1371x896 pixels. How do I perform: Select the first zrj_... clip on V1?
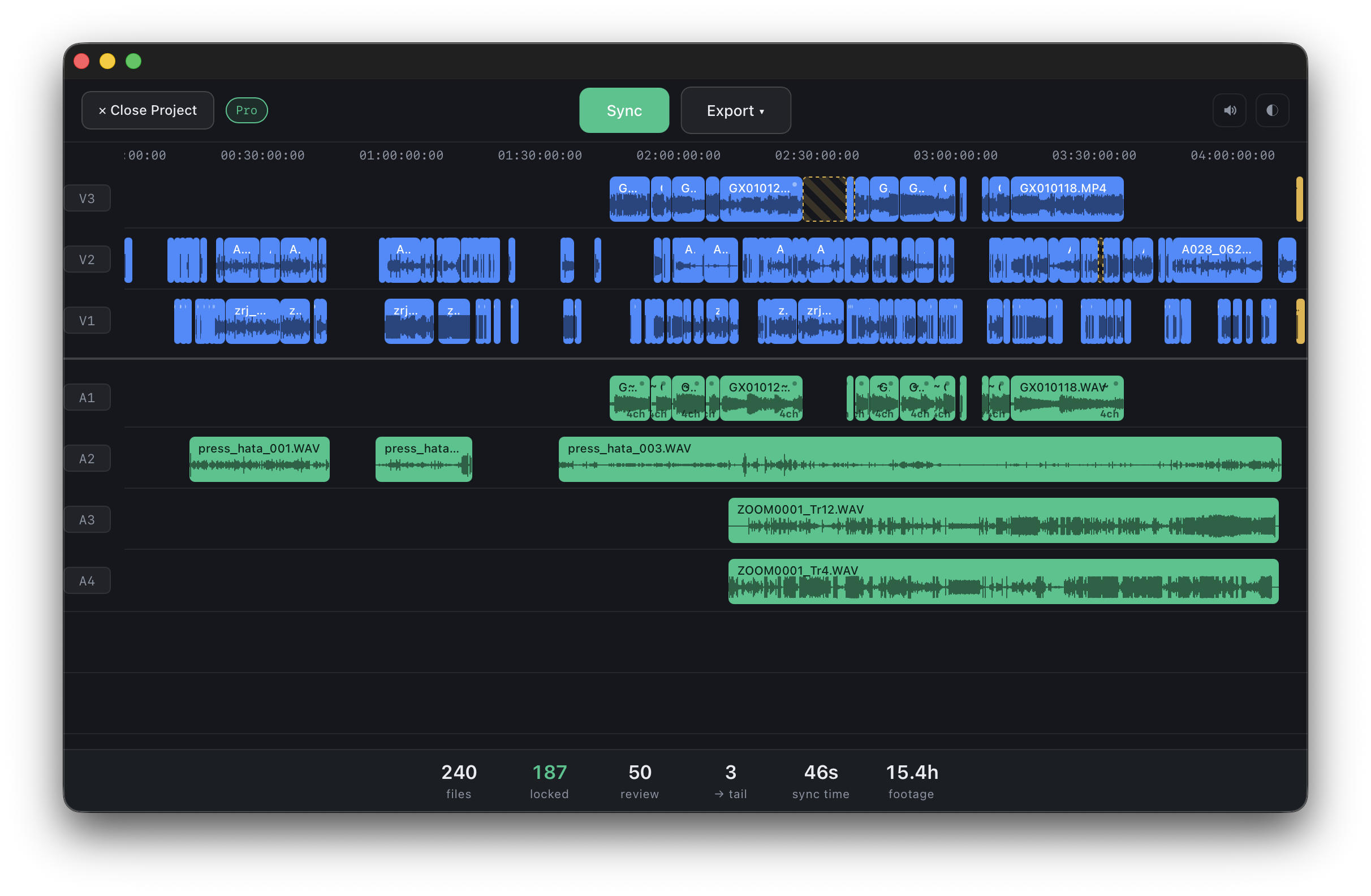(252, 321)
